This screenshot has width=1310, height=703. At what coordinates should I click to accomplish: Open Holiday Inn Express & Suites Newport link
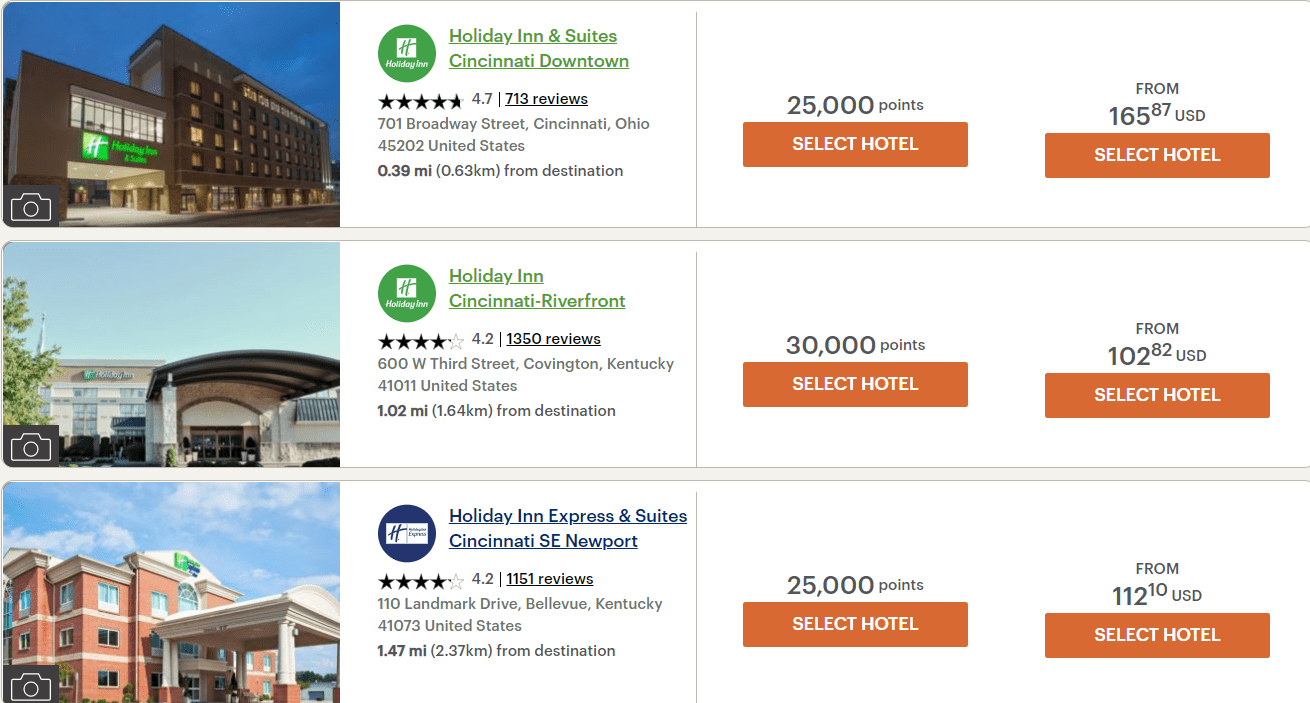click(567, 528)
